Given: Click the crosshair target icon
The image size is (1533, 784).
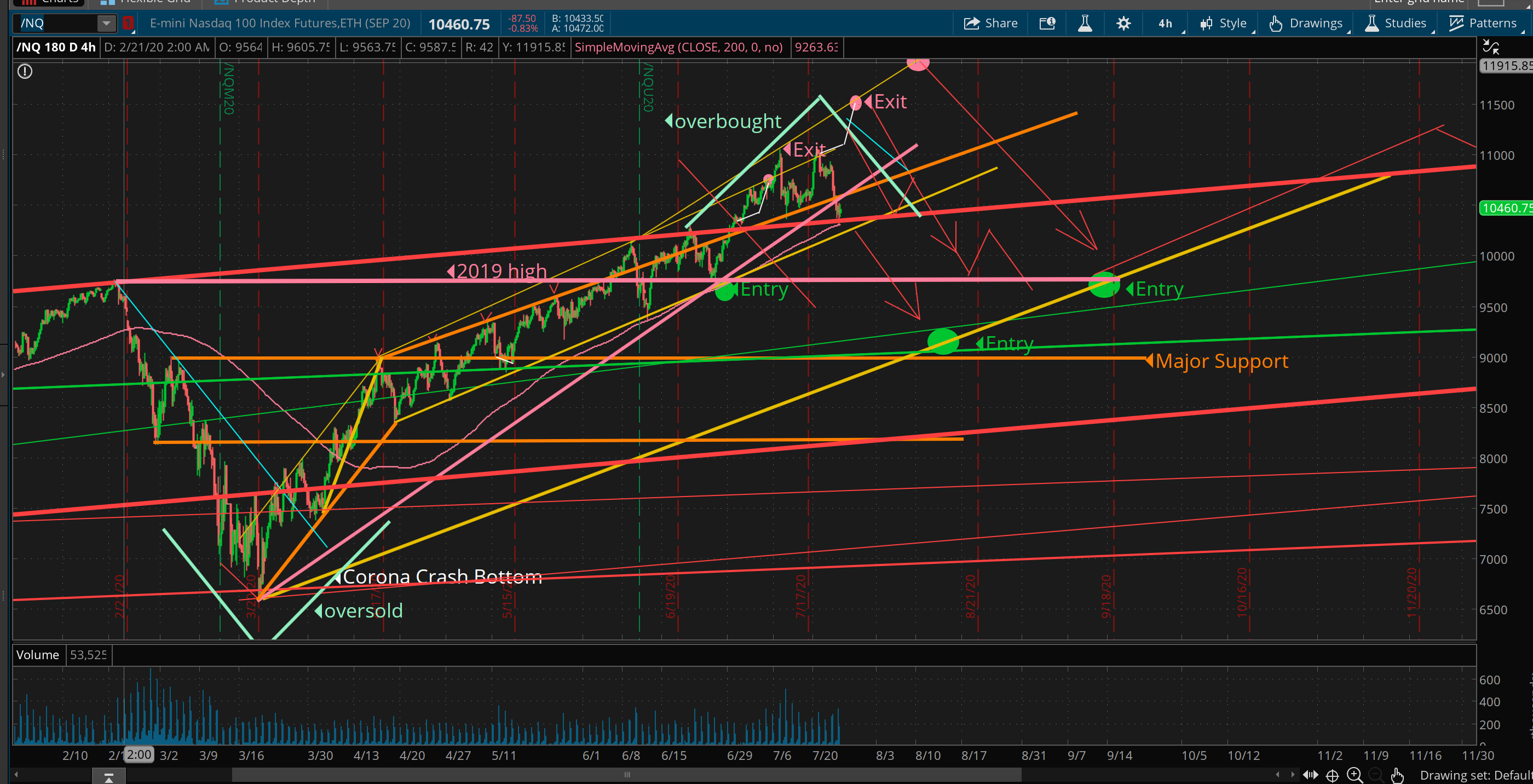Looking at the screenshot, I should [1333, 775].
